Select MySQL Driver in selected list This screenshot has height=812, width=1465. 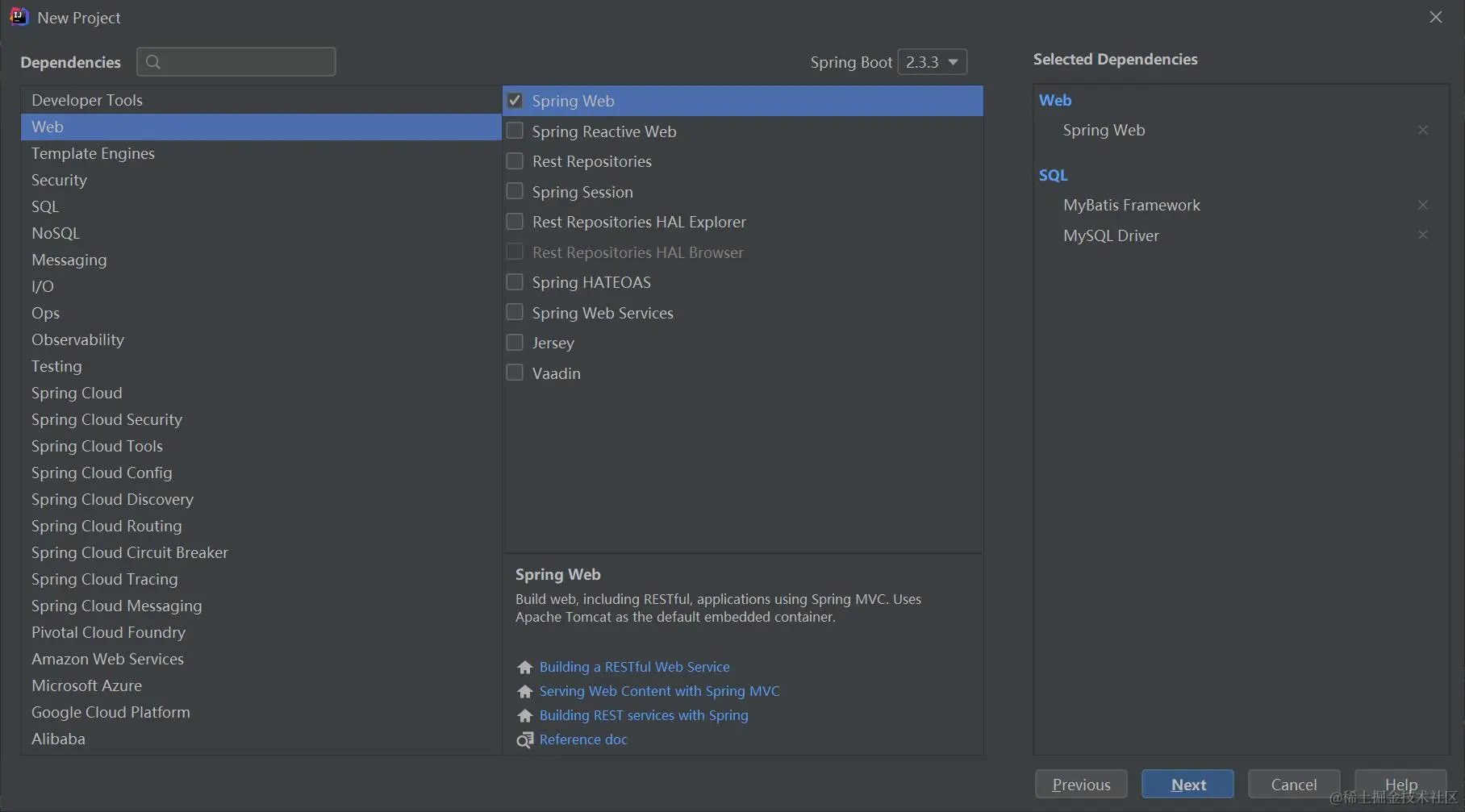point(1111,235)
